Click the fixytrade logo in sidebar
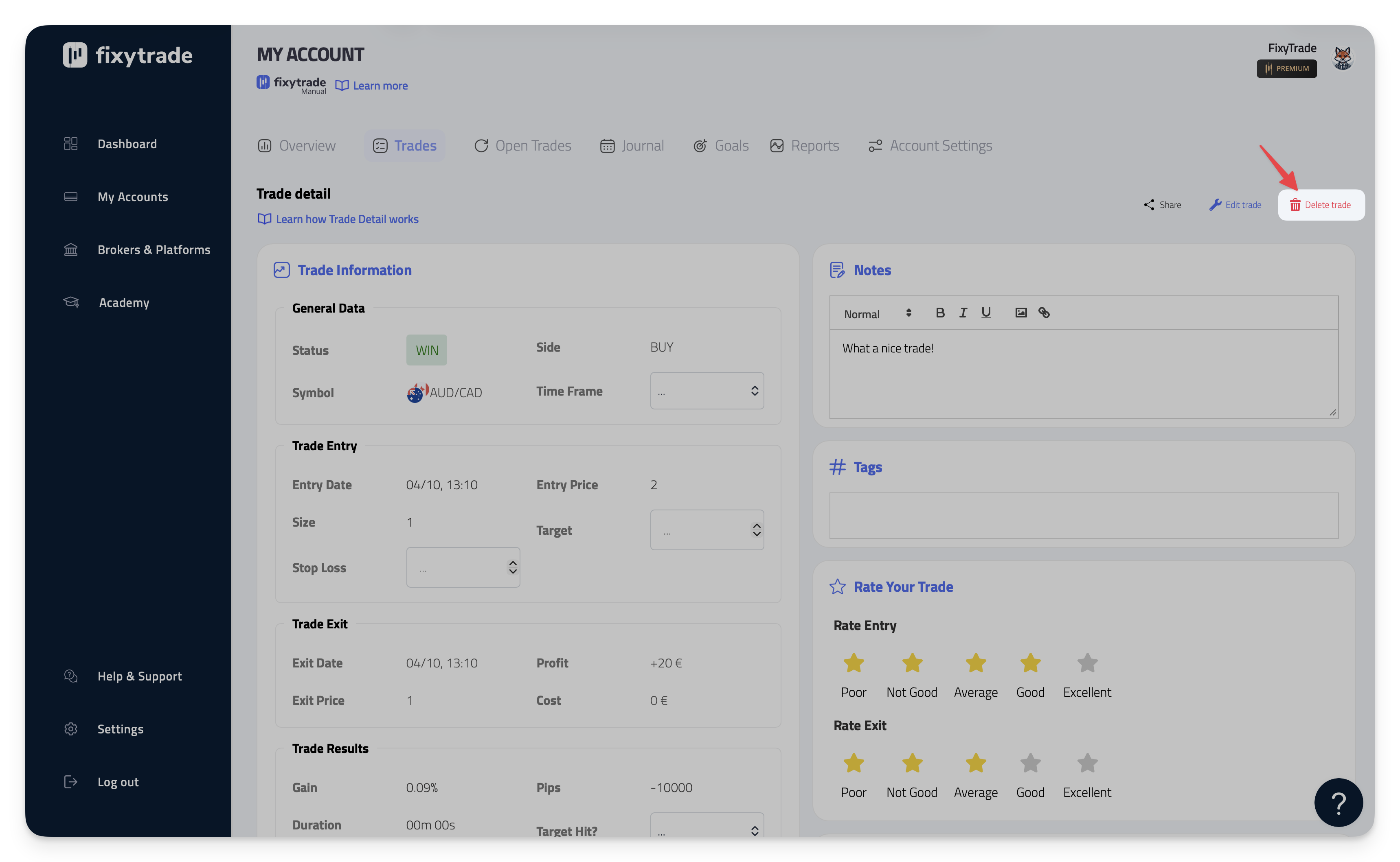 pyautogui.click(x=127, y=55)
